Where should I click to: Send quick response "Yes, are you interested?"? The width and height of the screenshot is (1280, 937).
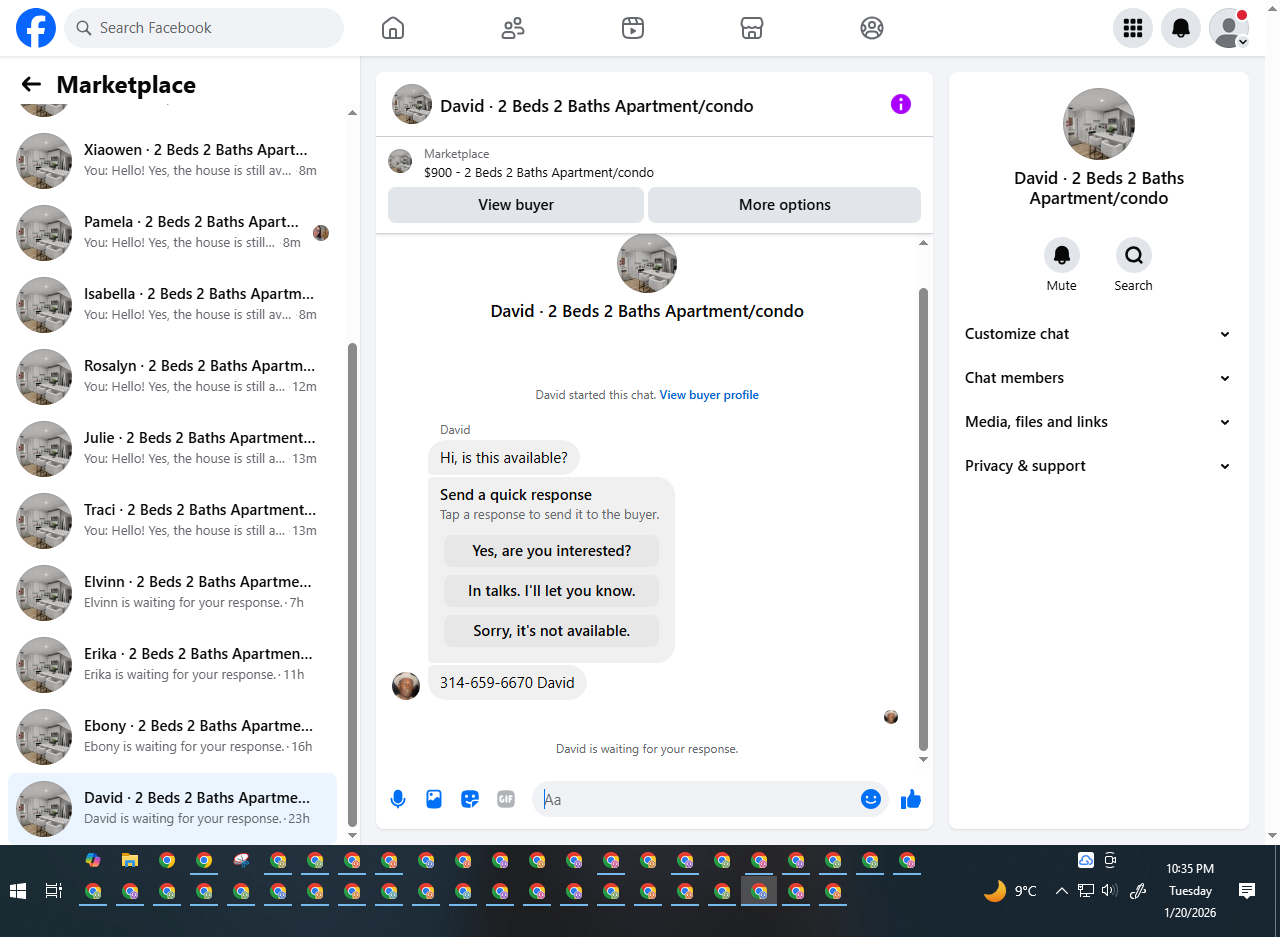coord(552,551)
